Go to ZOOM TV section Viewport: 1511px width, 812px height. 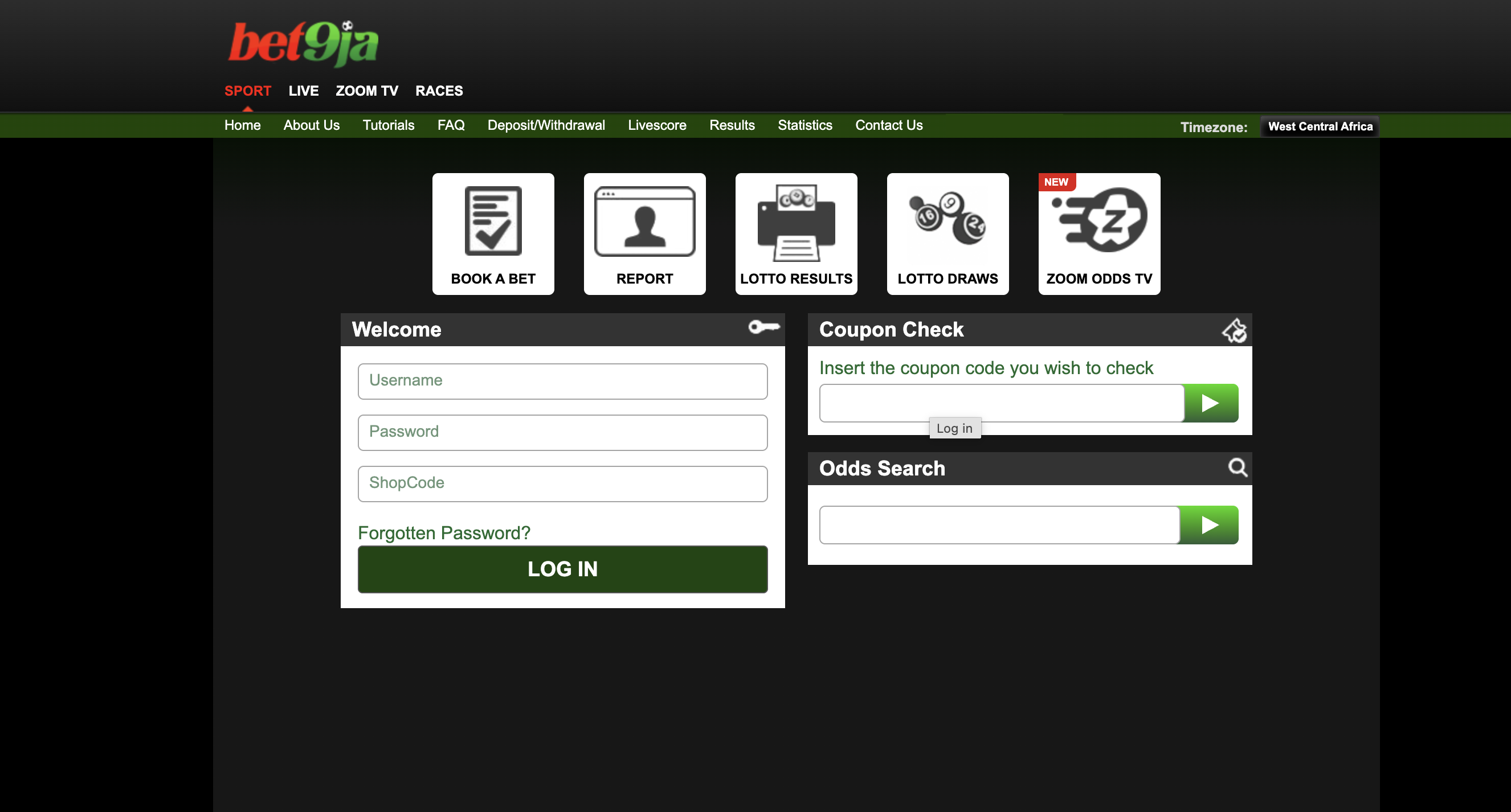pos(366,91)
